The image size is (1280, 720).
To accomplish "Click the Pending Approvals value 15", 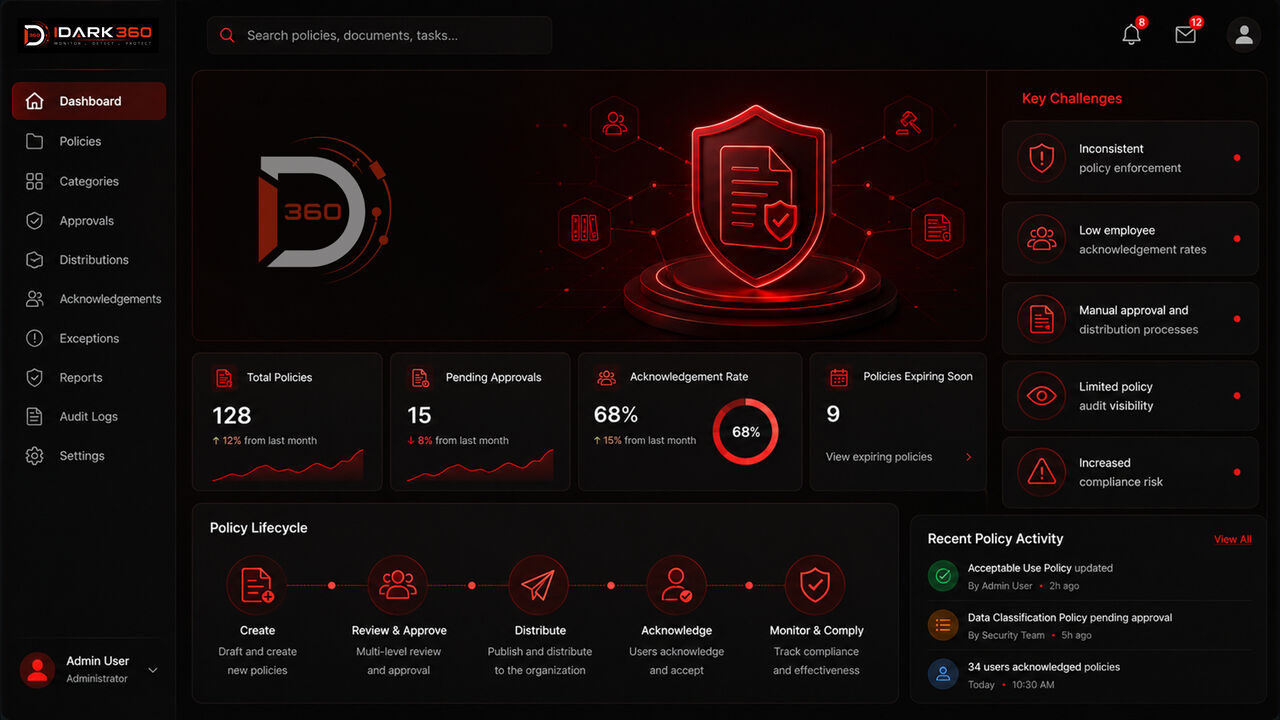I will 419,415.
